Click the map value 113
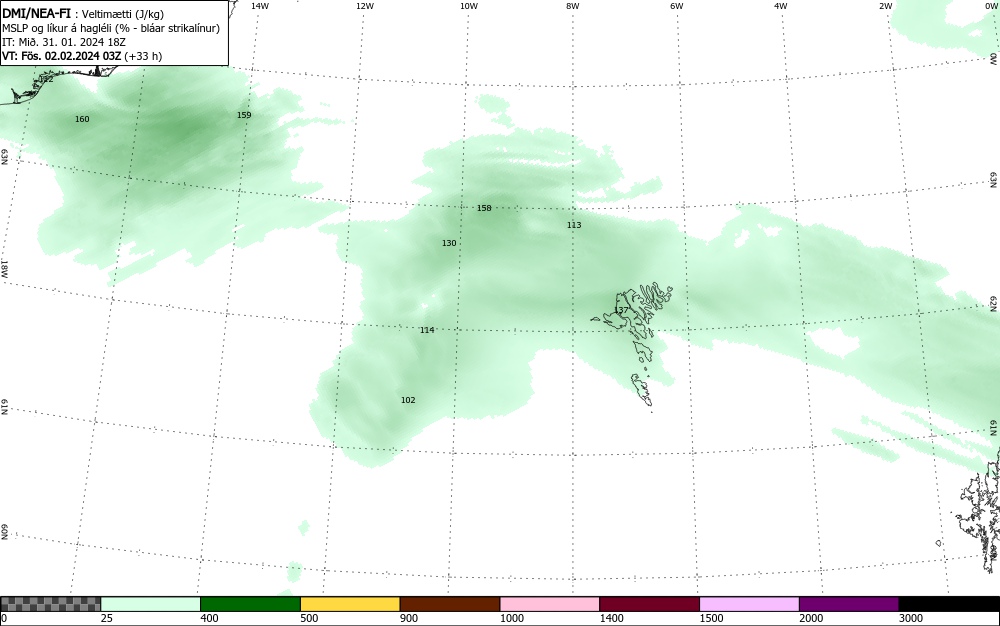 574,225
